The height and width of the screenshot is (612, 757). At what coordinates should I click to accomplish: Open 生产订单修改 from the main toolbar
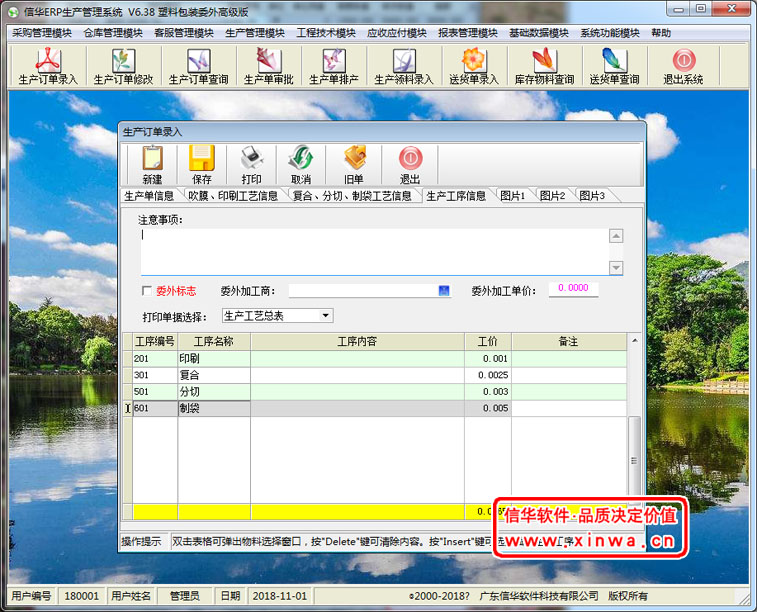[123, 66]
